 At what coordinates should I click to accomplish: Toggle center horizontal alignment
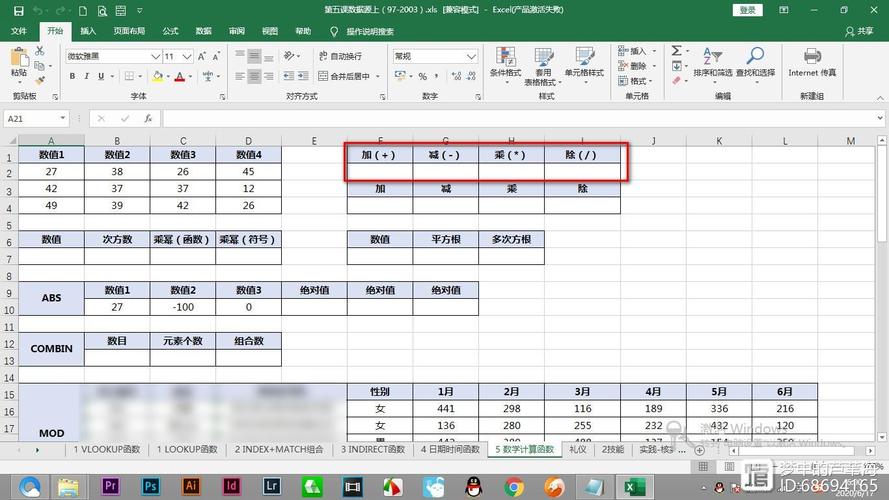click(255, 76)
